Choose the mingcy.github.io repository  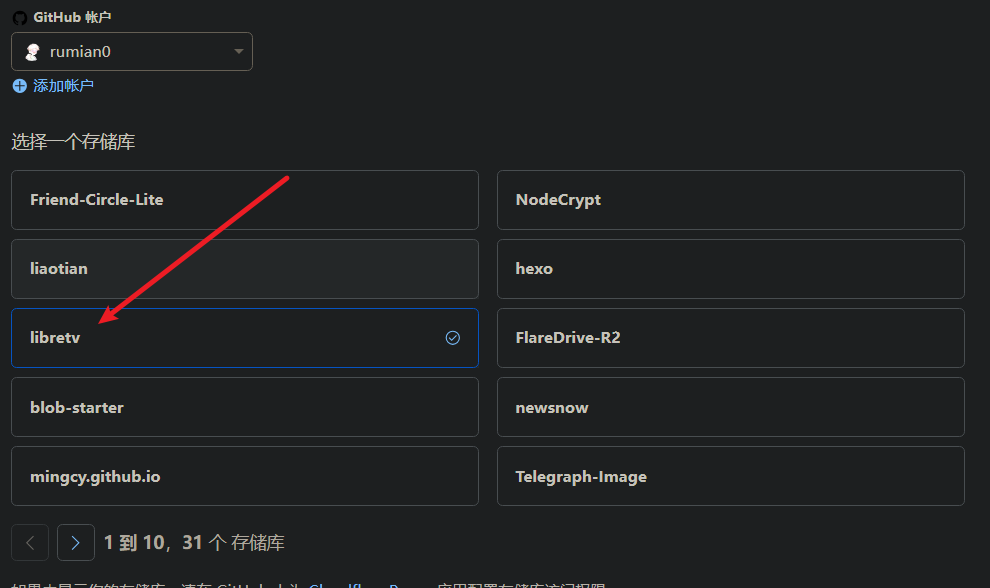tap(244, 476)
